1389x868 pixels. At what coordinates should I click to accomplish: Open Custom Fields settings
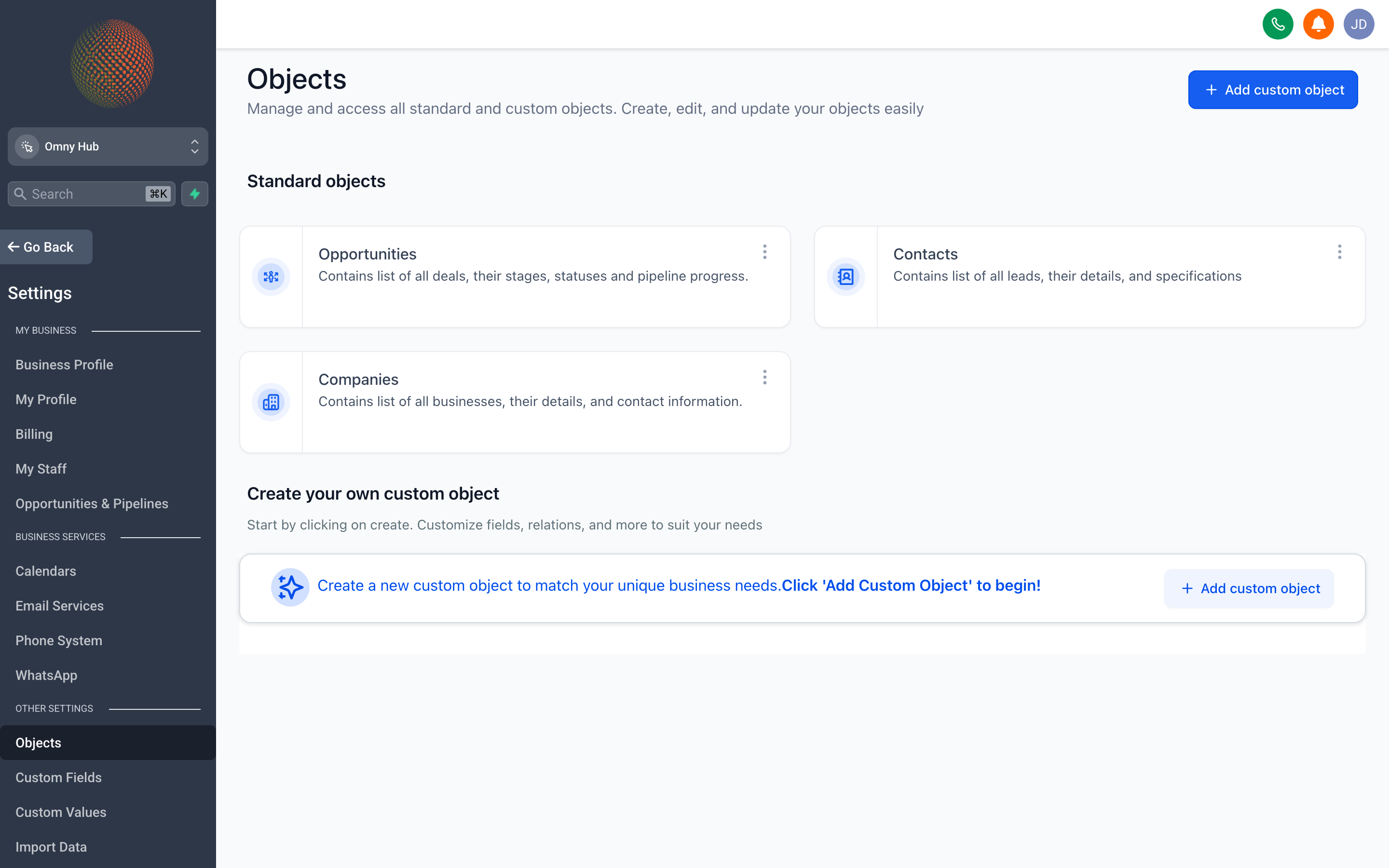58,777
